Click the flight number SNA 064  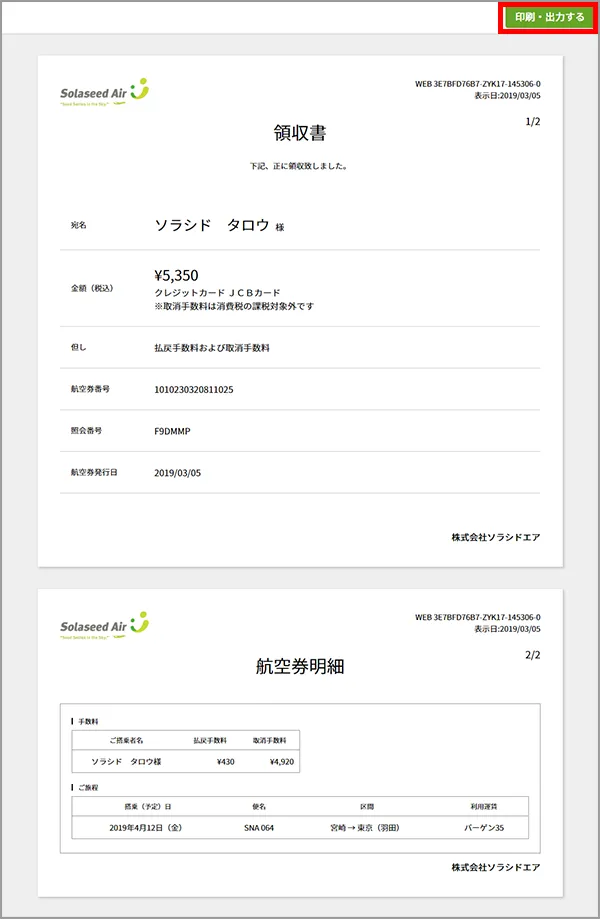tap(258, 827)
